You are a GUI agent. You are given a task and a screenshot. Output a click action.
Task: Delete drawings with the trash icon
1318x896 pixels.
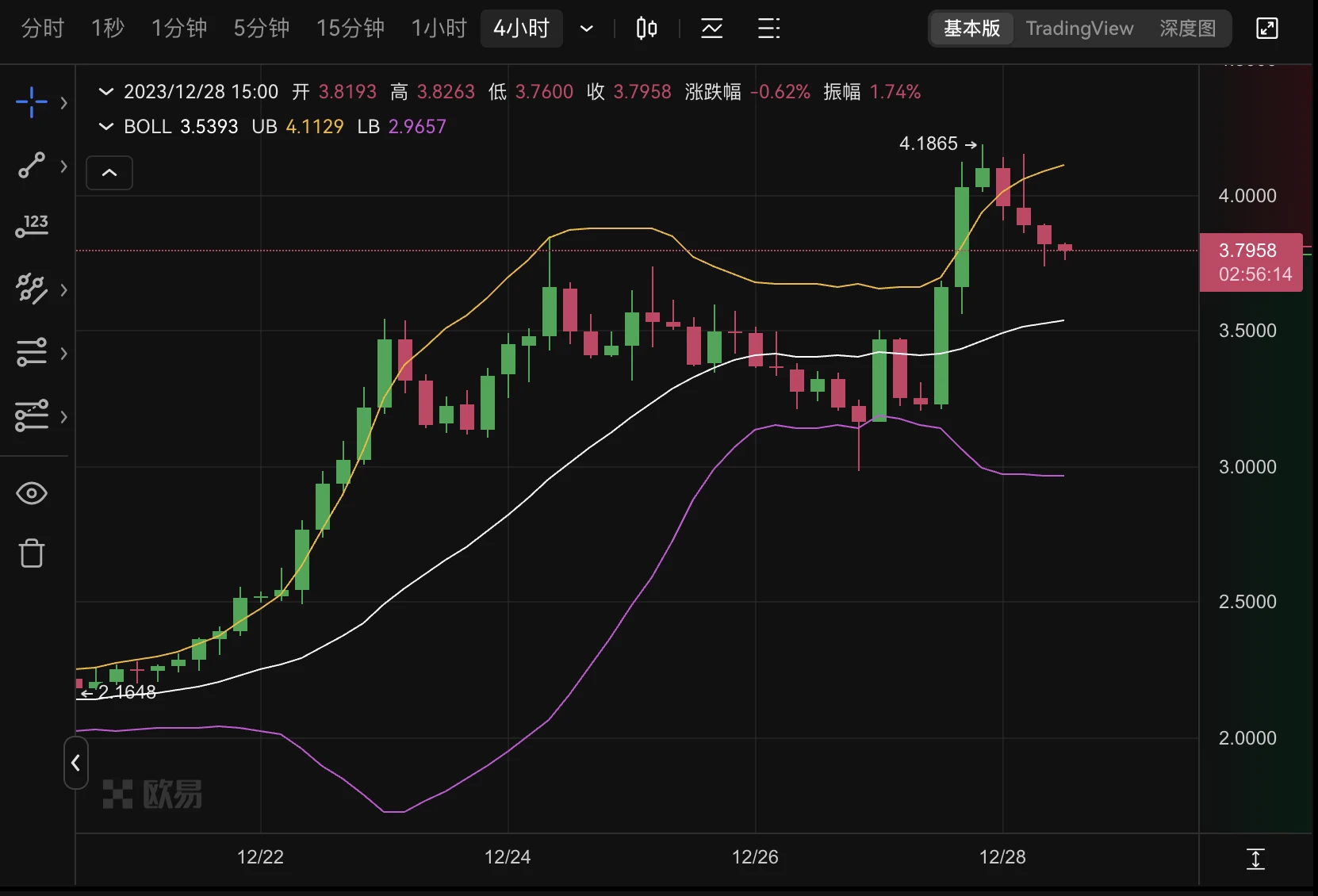[32, 553]
